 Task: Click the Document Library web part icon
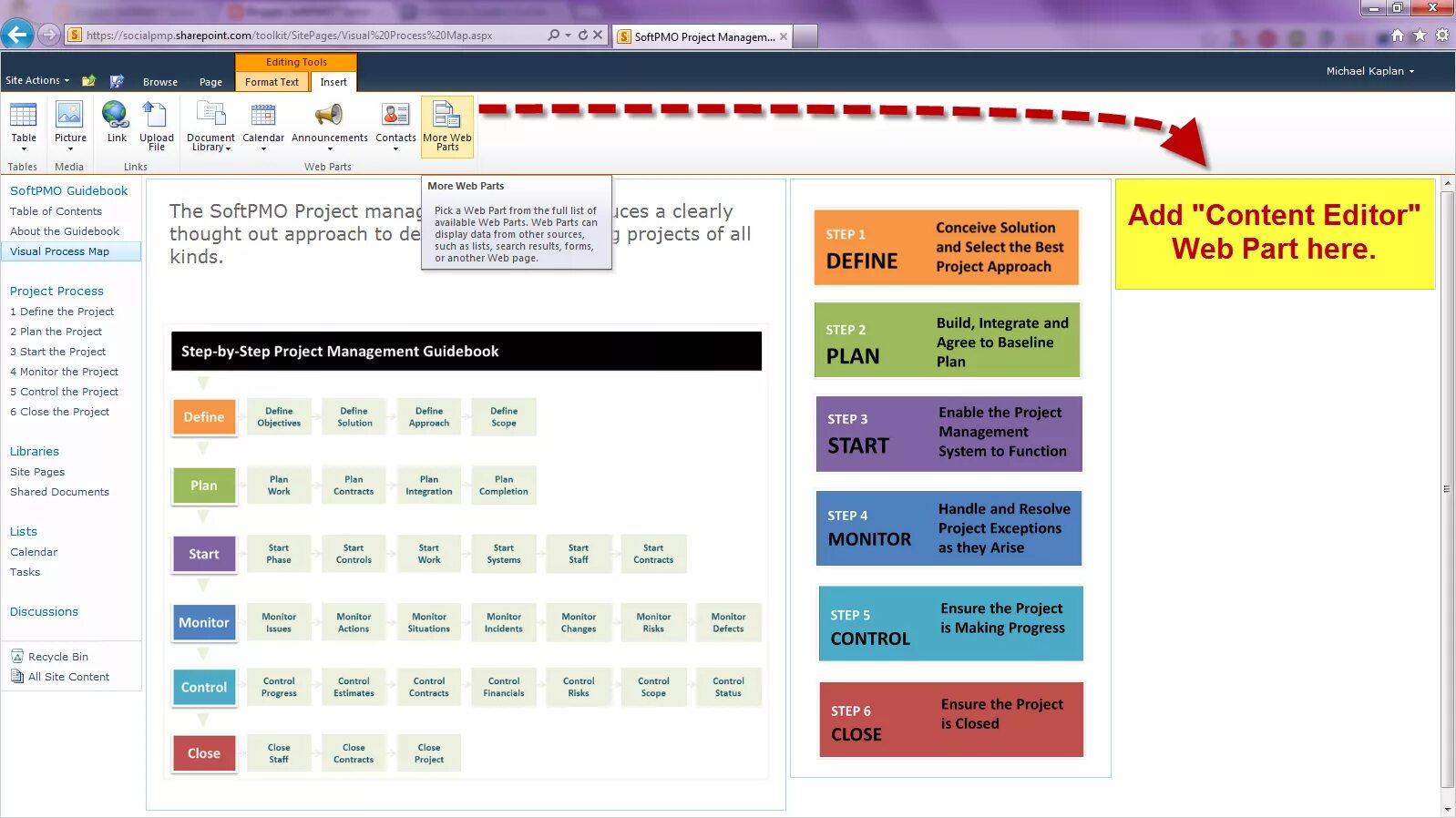tap(210, 115)
